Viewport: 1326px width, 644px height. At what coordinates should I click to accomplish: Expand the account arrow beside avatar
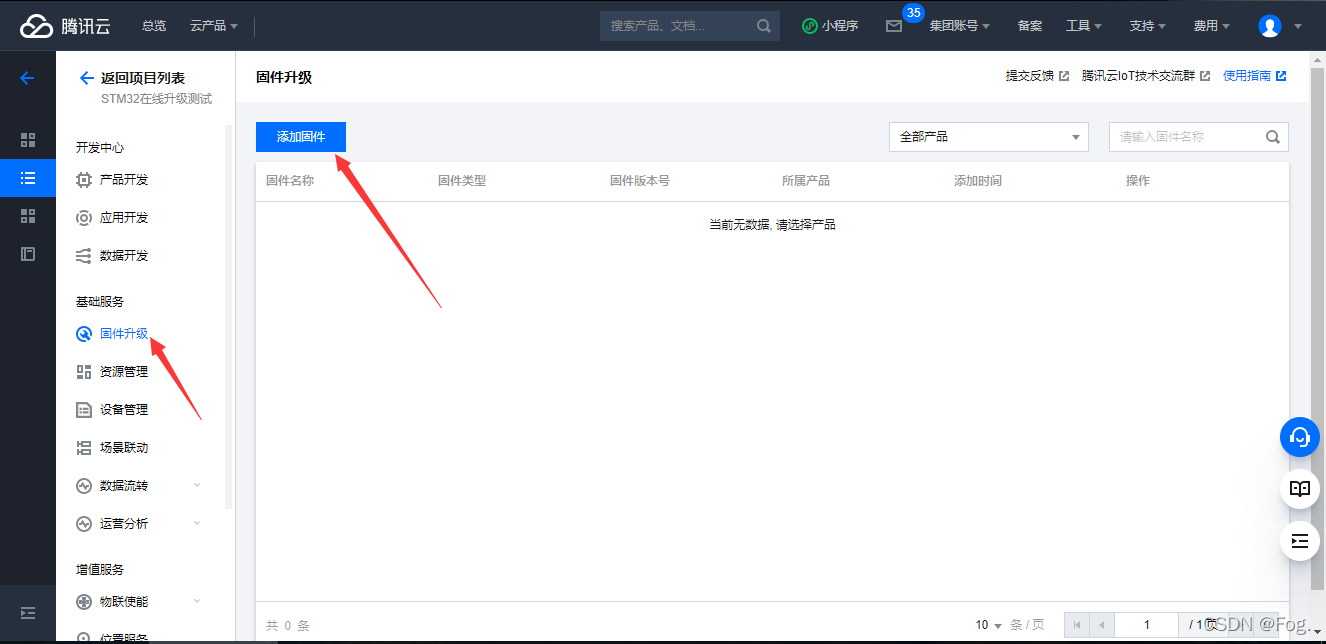[1298, 27]
